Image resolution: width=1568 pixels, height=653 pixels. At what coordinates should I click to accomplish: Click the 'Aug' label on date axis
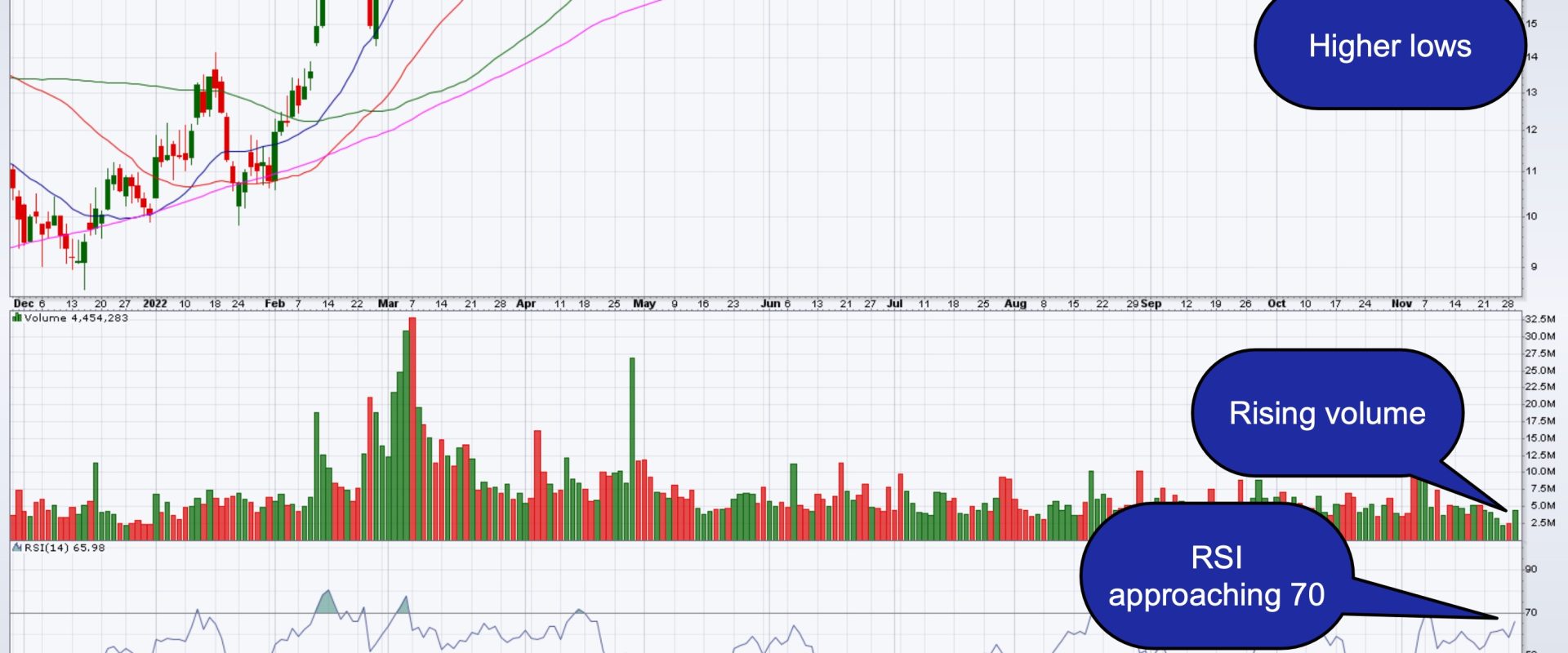click(1015, 304)
